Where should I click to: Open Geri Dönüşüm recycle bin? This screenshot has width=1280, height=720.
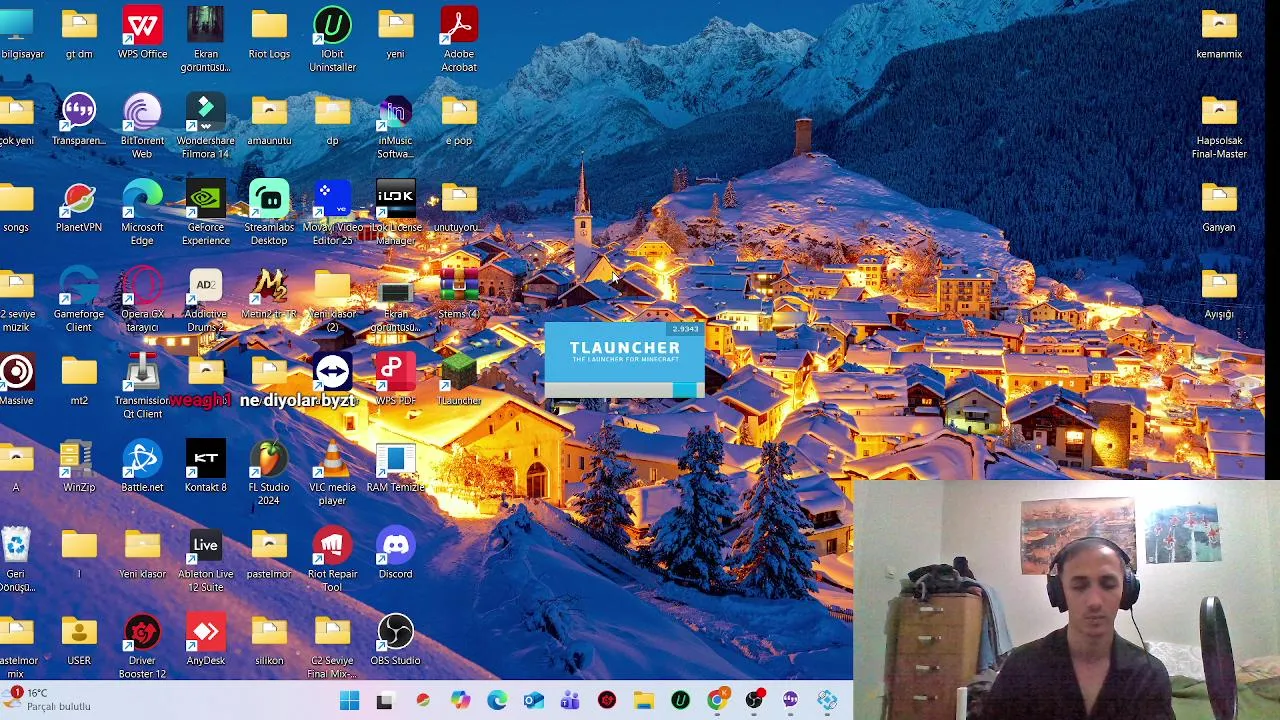(x=16, y=560)
